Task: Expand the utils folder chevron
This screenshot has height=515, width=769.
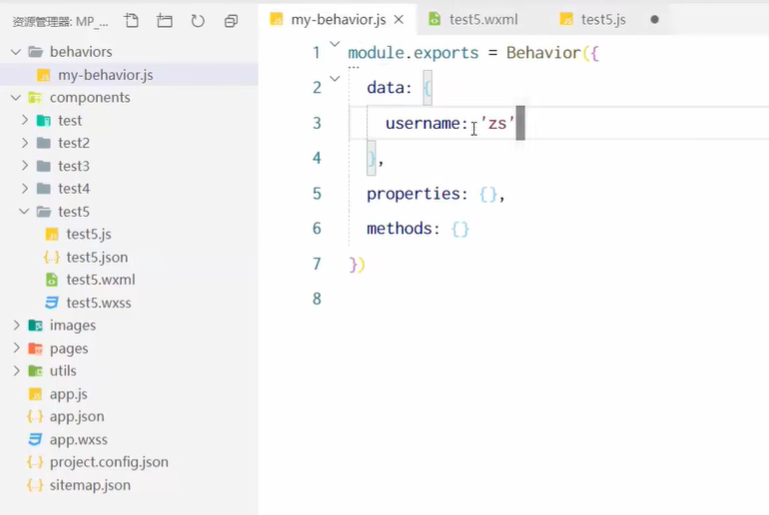Action: point(16,371)
